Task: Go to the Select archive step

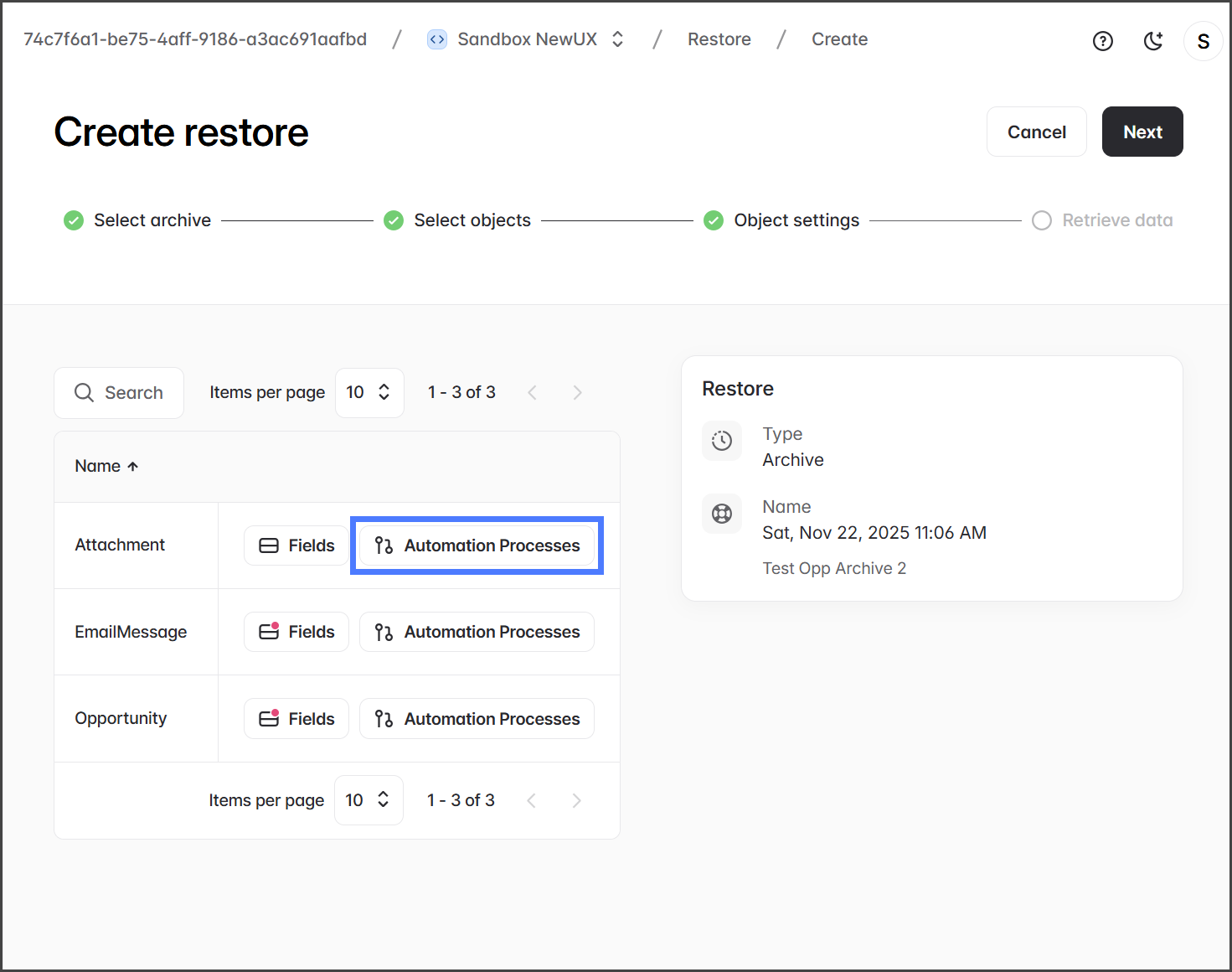Action: (x=152, y=220)
